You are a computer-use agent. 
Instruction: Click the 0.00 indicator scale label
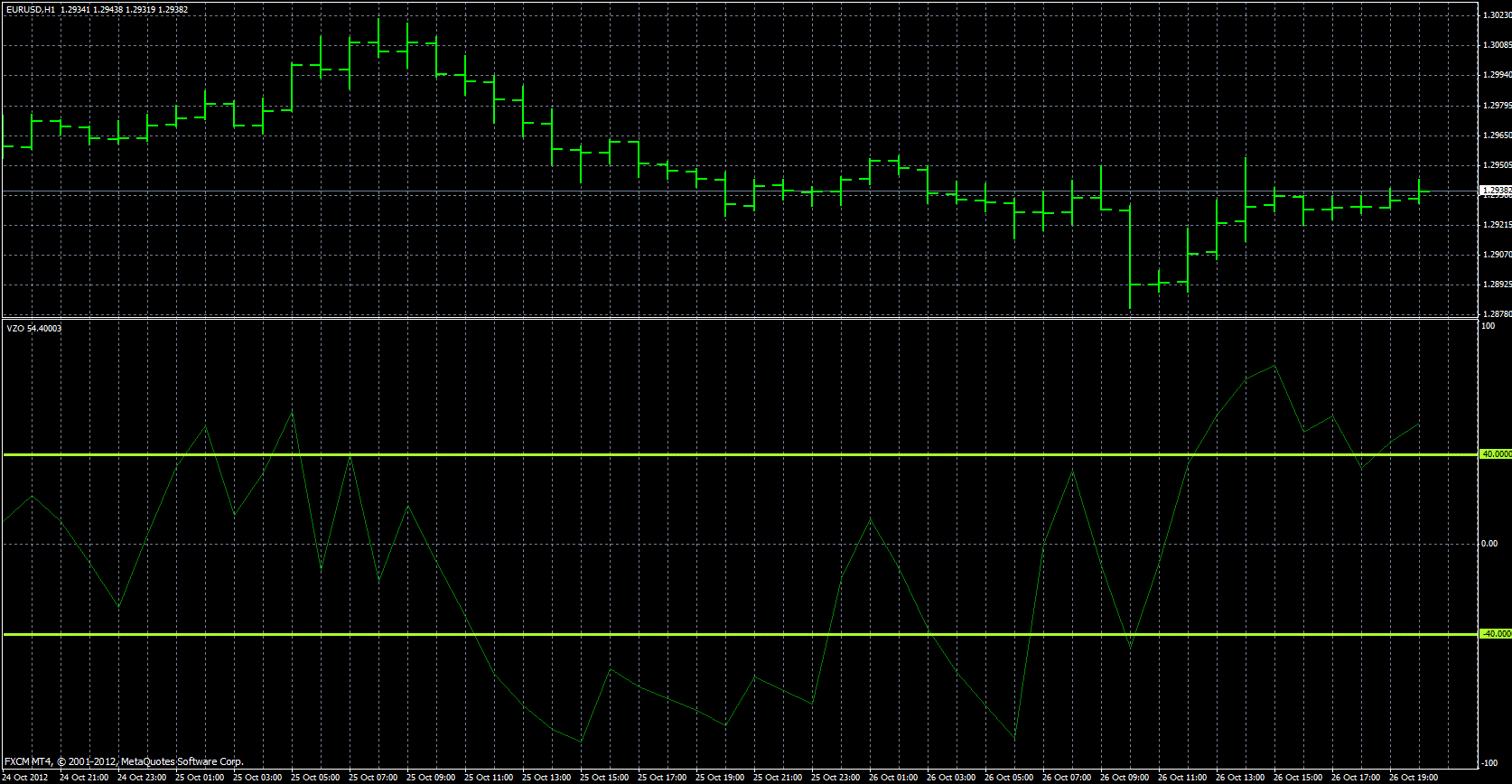1490,544
